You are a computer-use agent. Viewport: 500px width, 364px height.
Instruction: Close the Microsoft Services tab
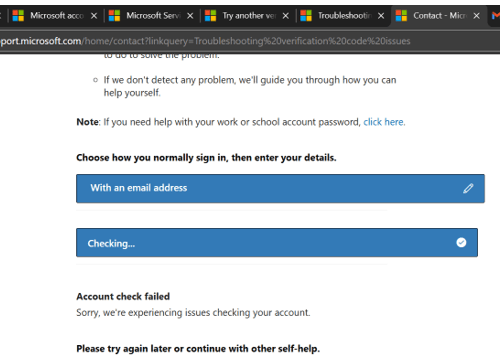[190, 16]
